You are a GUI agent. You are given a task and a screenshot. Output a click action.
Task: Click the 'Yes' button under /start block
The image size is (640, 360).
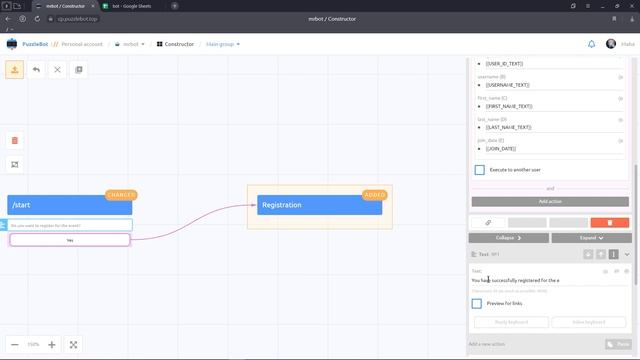(x=70, y=240)
